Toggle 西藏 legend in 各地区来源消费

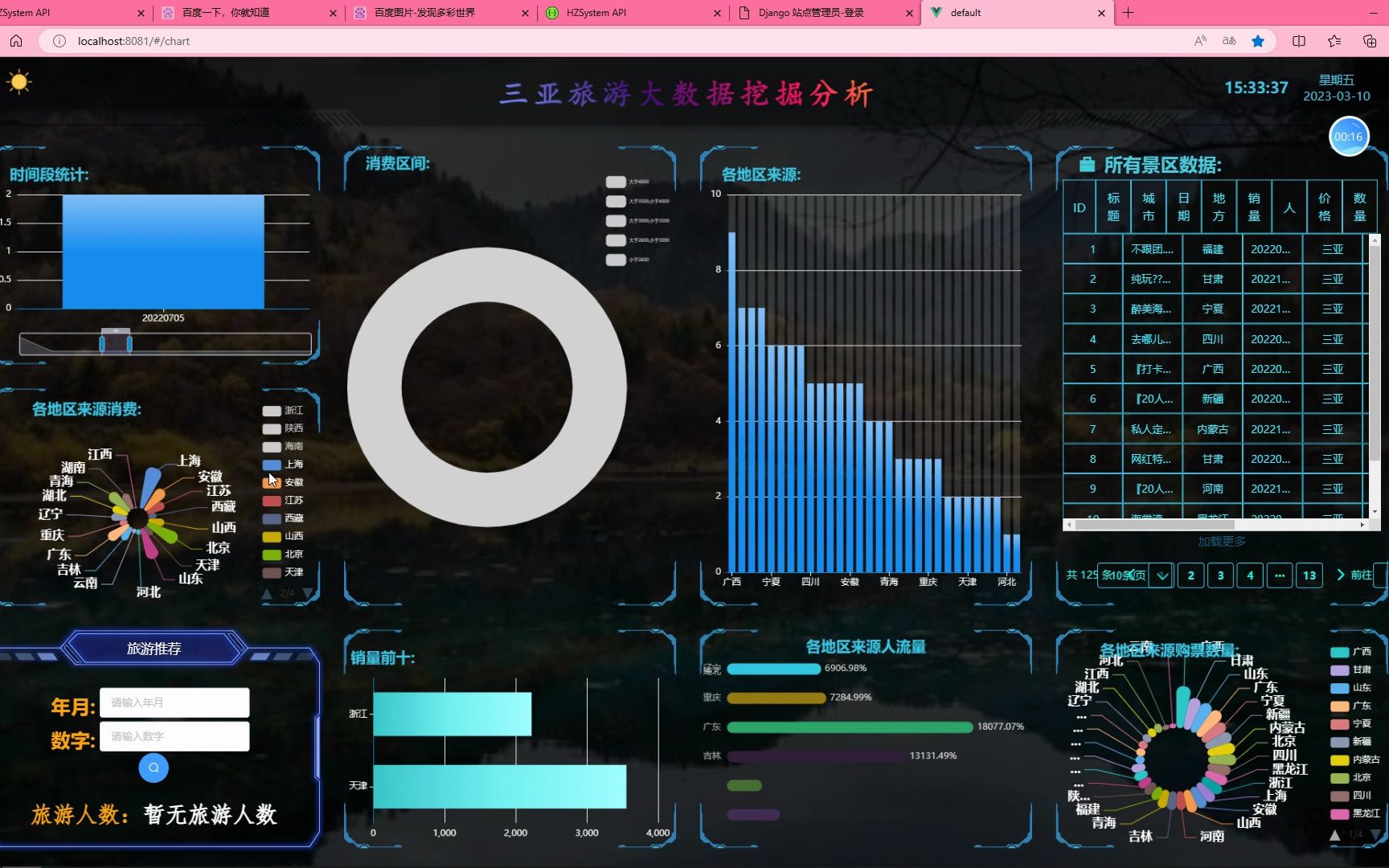tap(283, 518)
